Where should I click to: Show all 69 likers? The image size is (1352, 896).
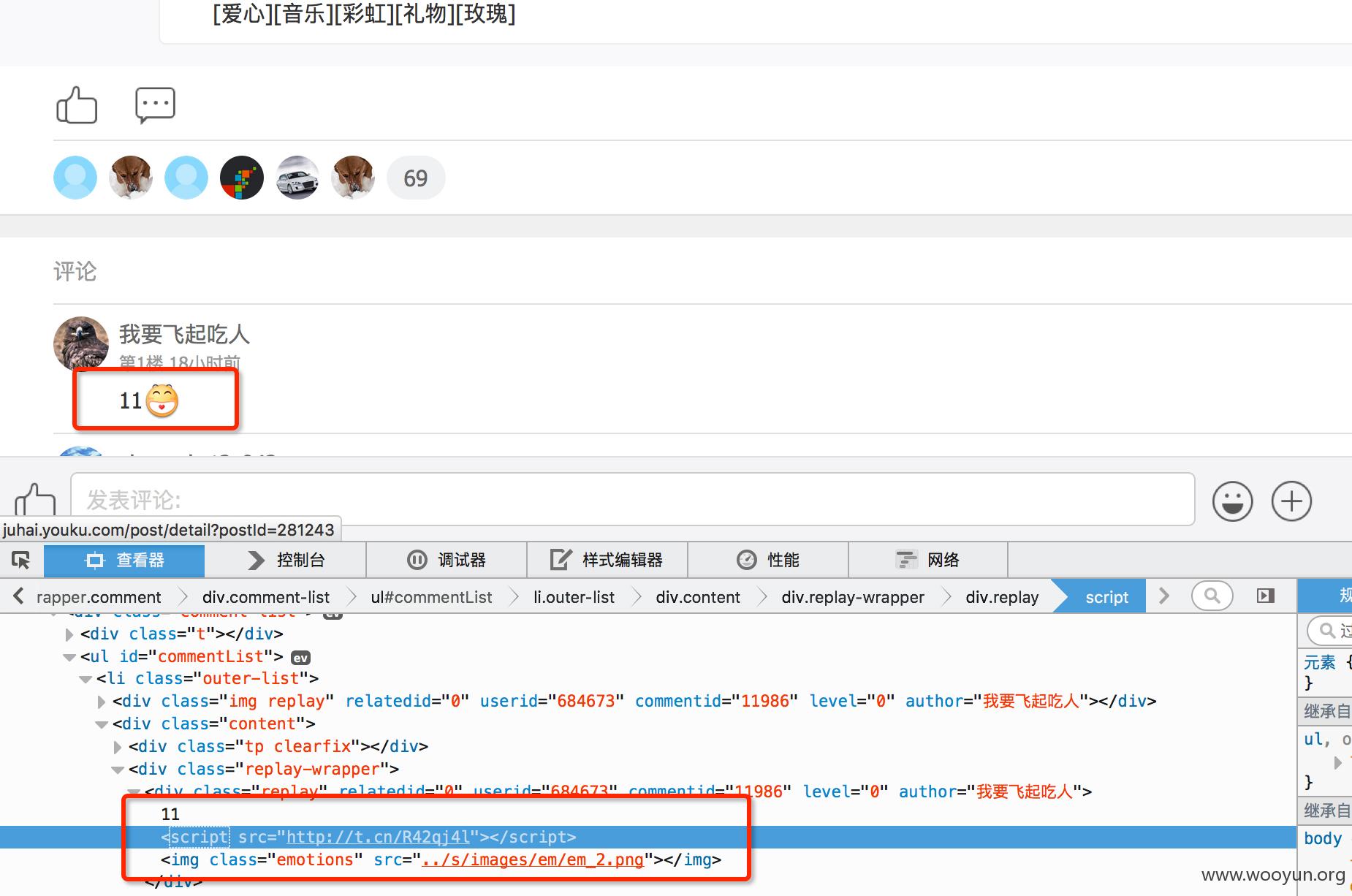click(x=416, y=178)
